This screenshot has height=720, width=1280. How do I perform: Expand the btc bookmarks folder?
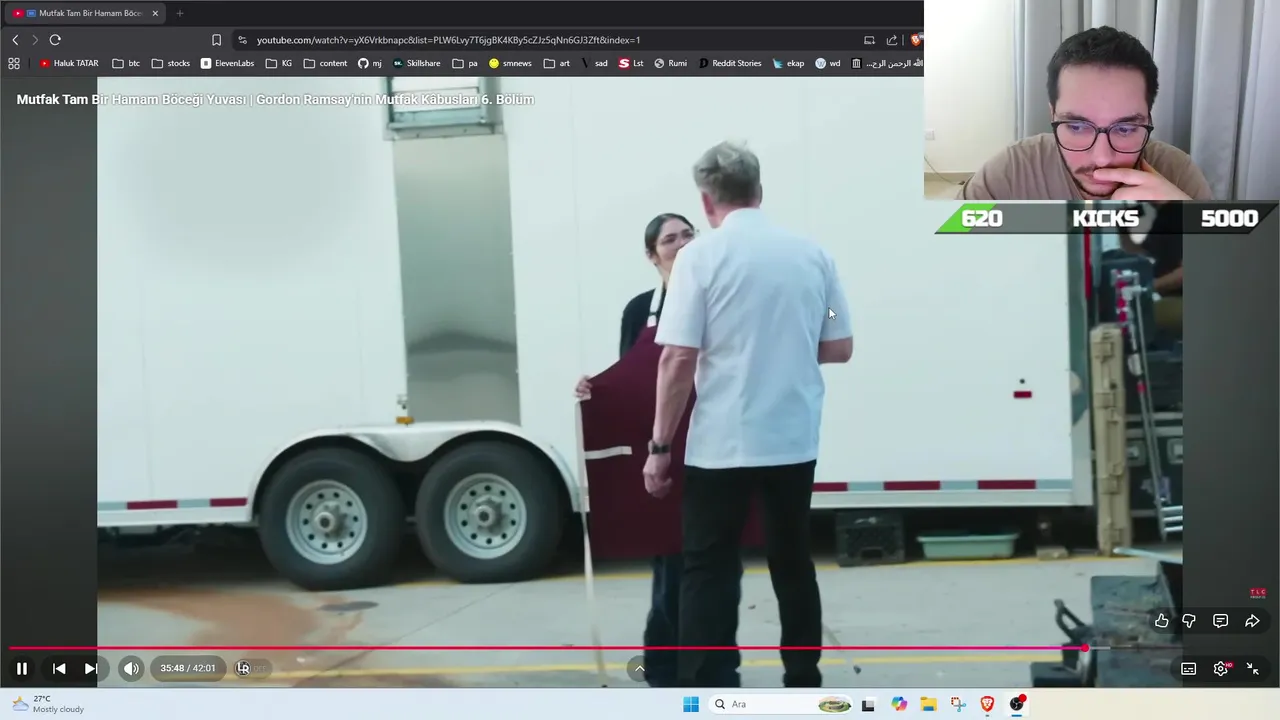126,63
